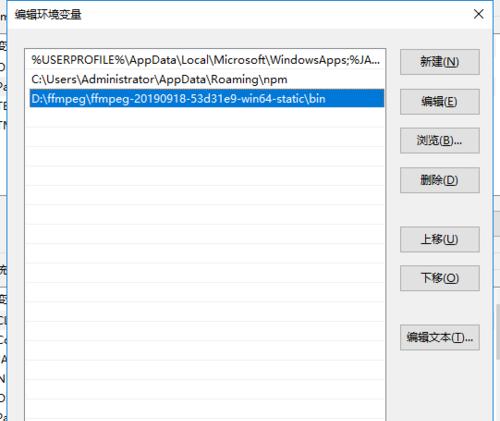
Task: Click the 编辑环境变量 title bar text
Action: (48, 14)
